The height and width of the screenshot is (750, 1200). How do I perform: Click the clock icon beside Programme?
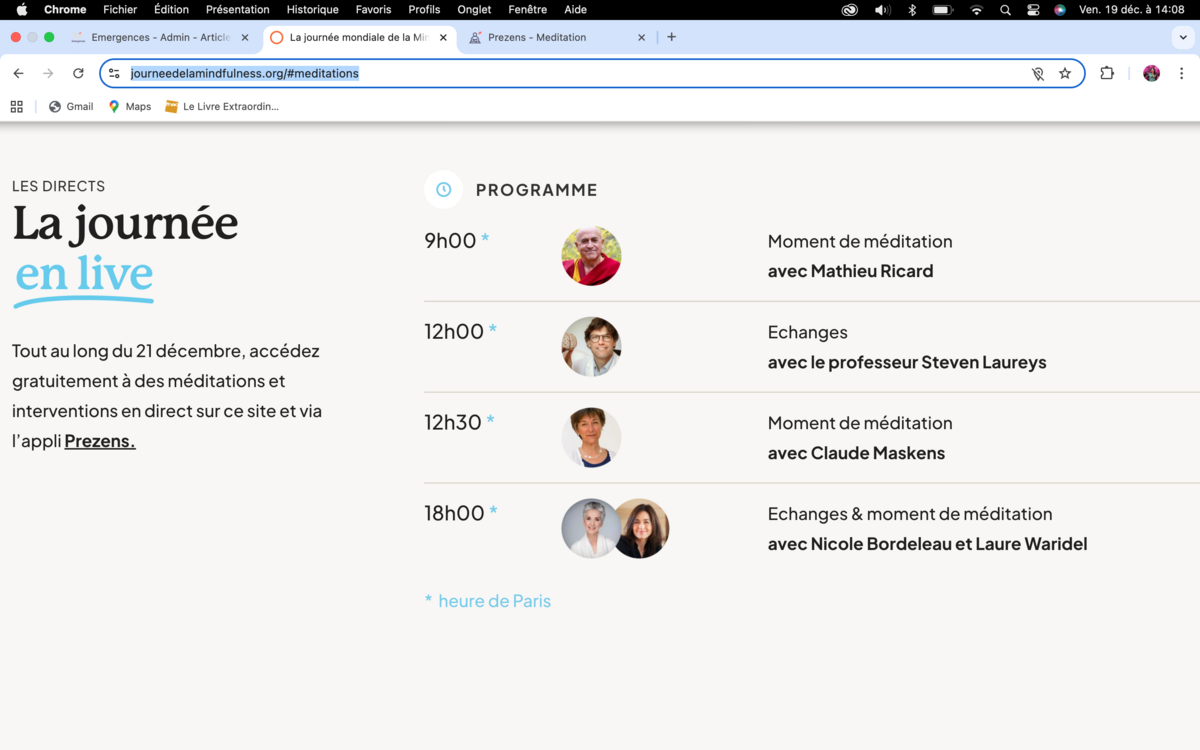click(x=443, y=190)
